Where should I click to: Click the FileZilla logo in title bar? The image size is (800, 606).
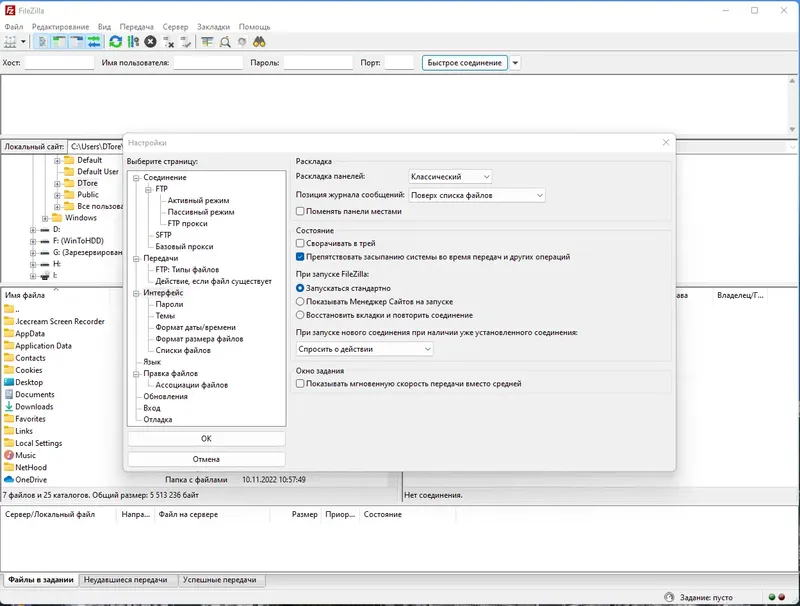10,10
